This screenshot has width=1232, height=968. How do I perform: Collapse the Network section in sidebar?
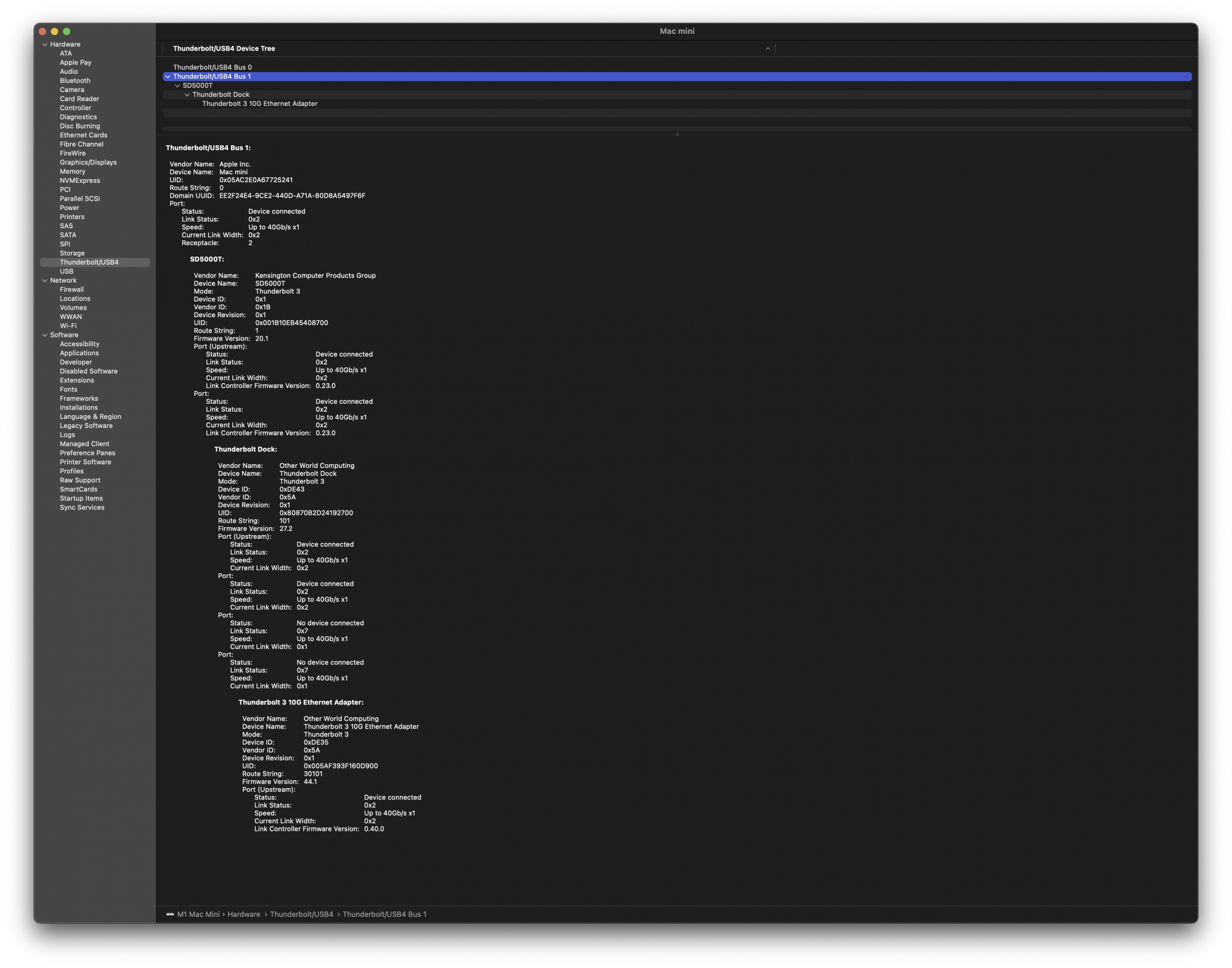click(44, 281)
